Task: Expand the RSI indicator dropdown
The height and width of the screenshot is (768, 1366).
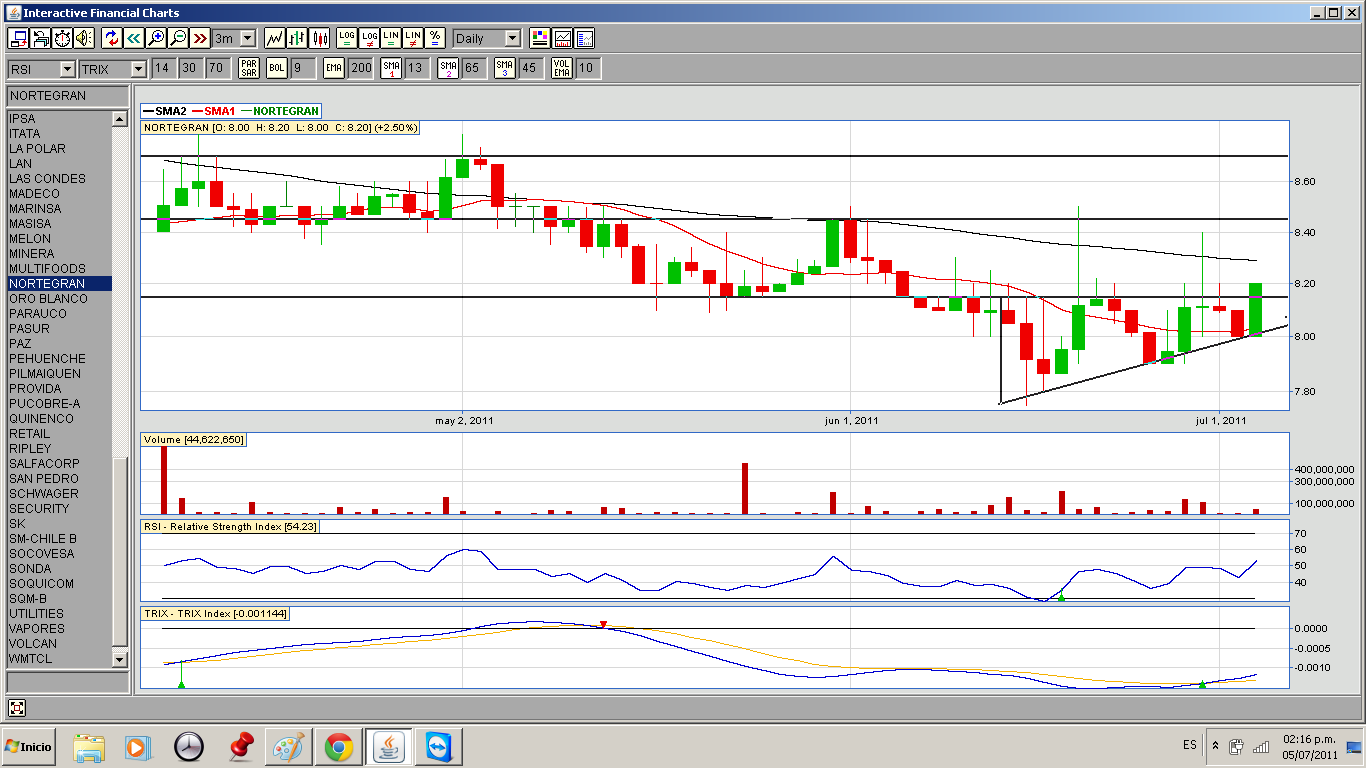Action: coord(67,68)
